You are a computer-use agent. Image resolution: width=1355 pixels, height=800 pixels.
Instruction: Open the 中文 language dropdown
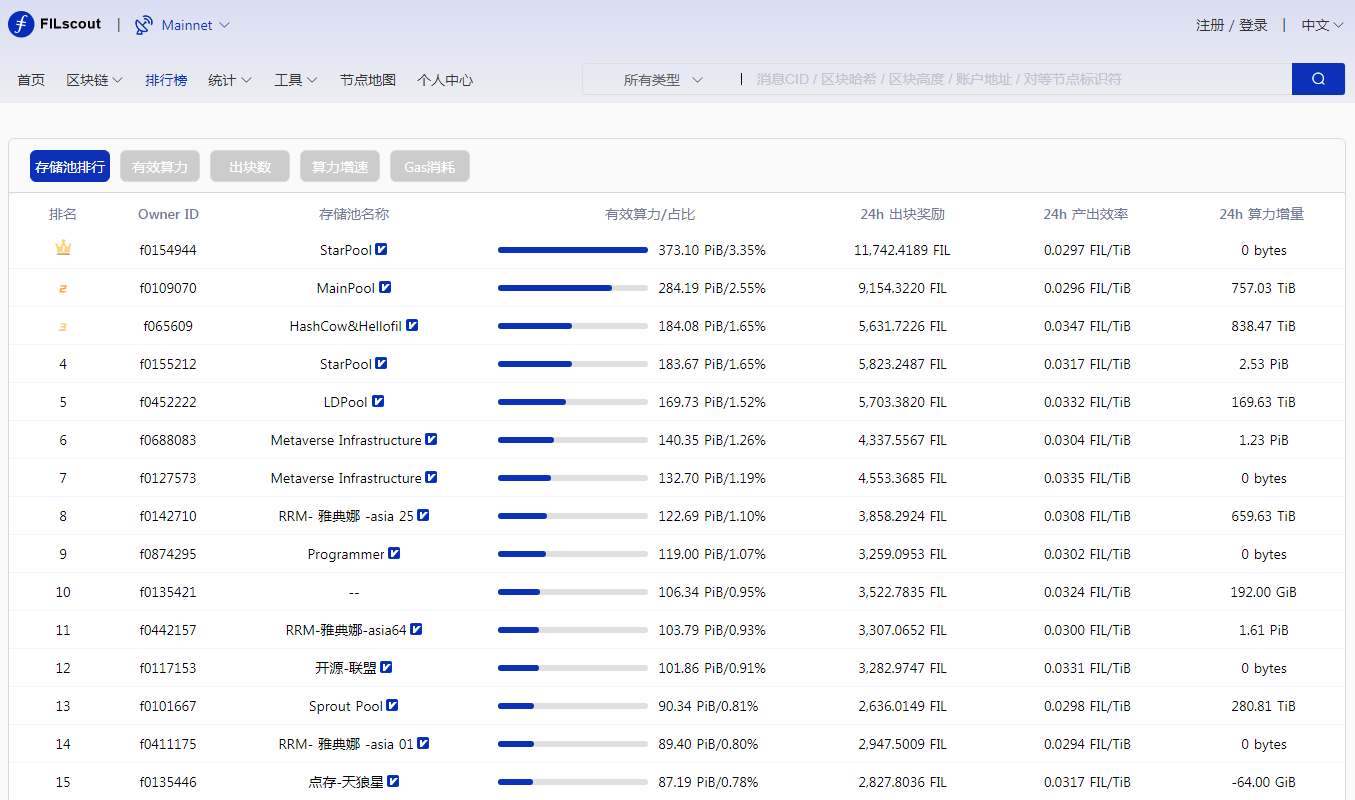pos(1322,25)
